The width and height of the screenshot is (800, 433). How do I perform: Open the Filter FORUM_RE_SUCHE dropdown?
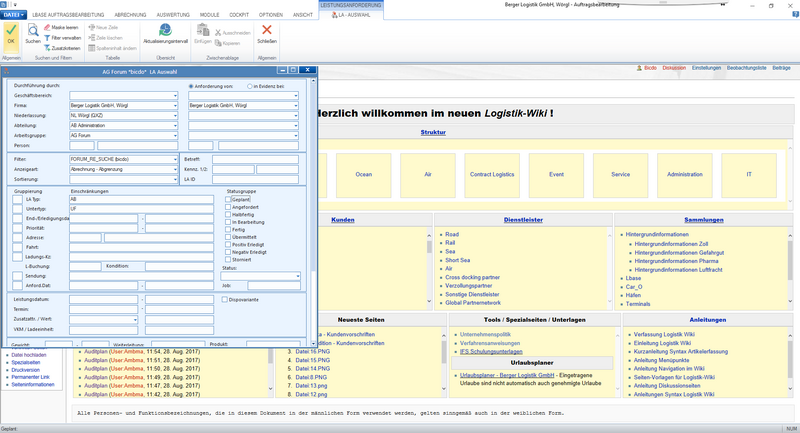click(175, 159)
